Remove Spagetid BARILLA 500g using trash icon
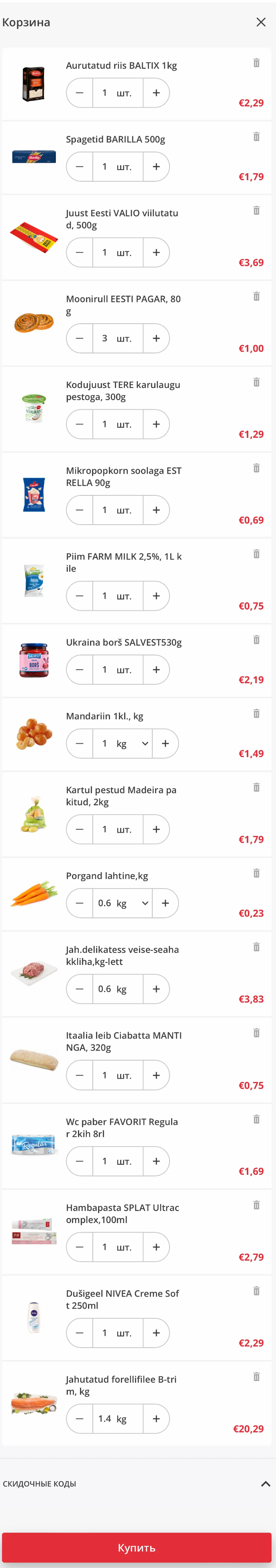This screenshot has height=1568, width=276. pos(256,136)
